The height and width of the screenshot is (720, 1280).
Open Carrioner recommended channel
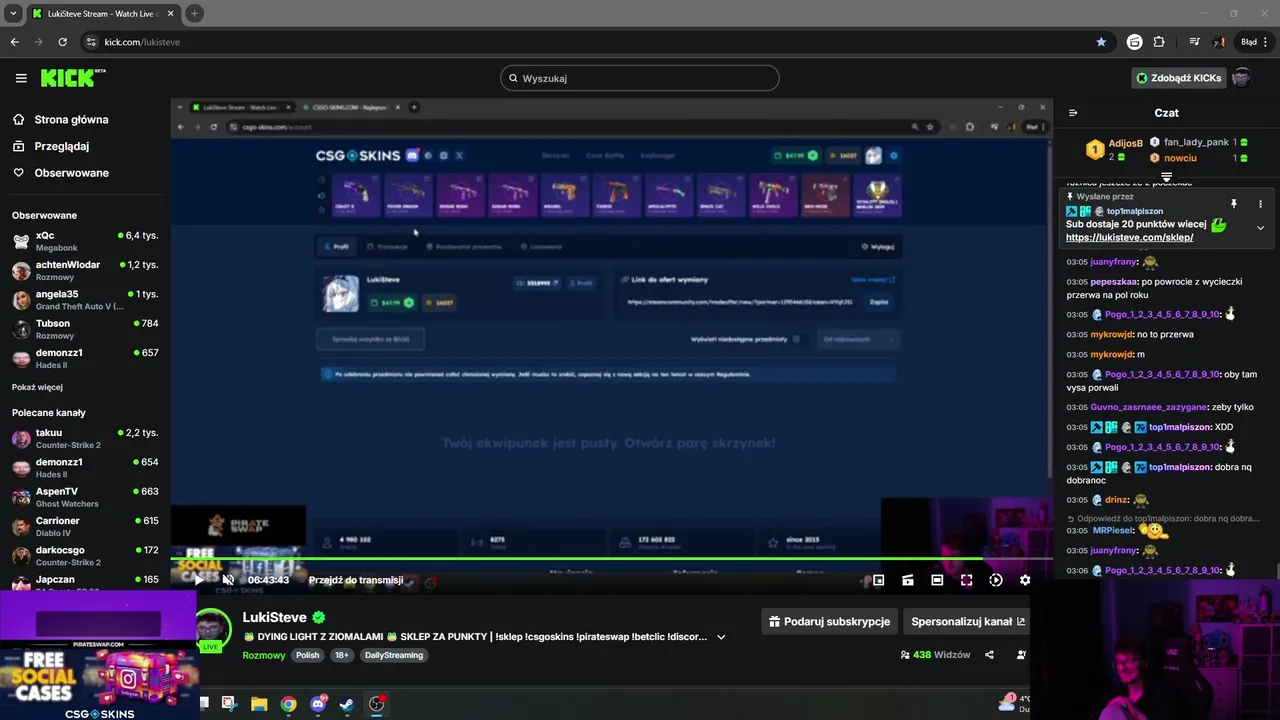(85, 526)
